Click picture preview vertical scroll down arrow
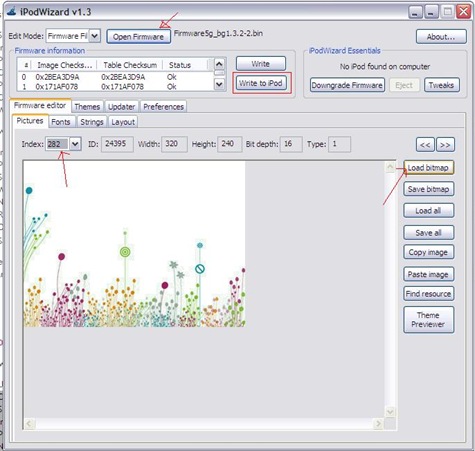 (x=390, y=412)
